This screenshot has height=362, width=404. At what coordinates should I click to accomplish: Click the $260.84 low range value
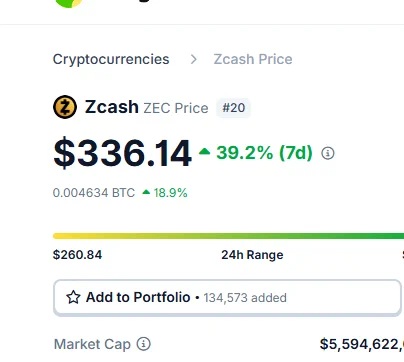(x=77, y=255)
